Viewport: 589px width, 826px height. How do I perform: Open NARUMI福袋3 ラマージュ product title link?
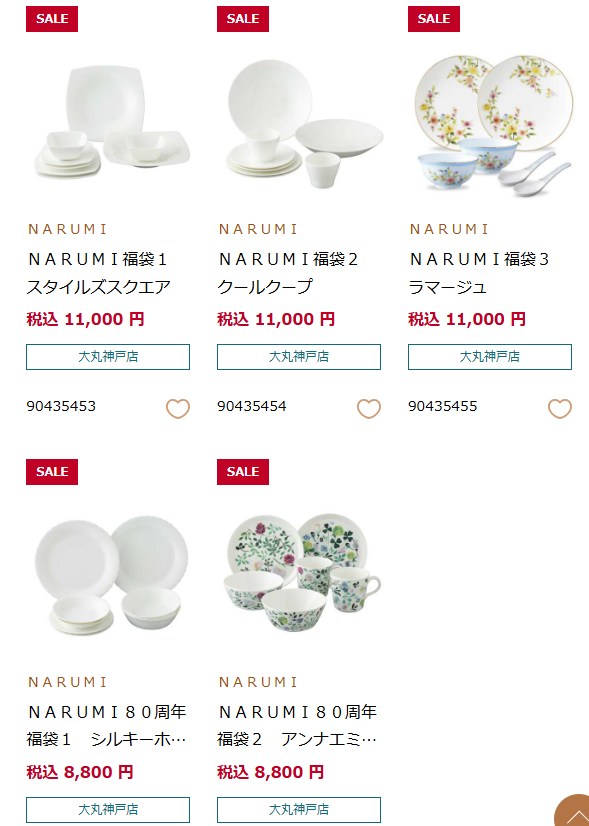(479, 273)
